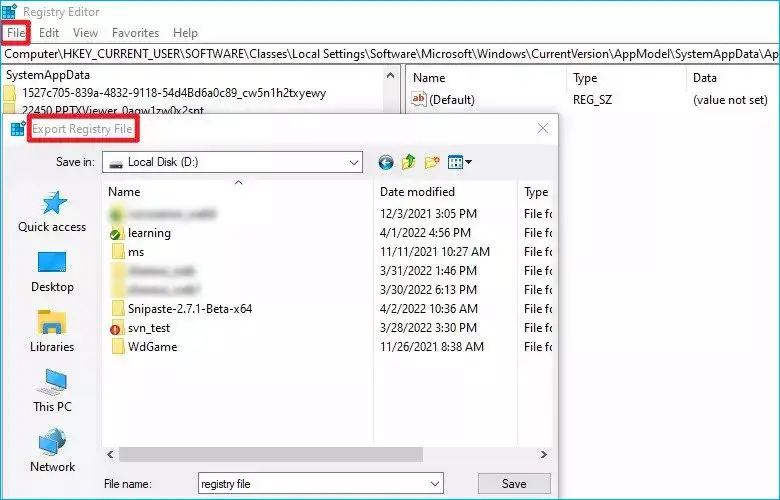Open Desktop location in sidebar
780x500 pixels.
tap(52, 272)
